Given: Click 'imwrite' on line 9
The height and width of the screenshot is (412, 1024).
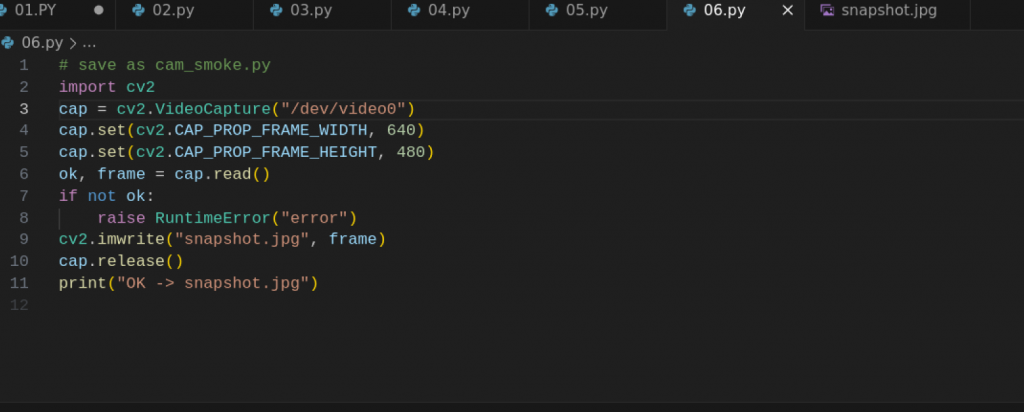Looking at the screenshot, I should pyautogui.click(x=131, y=240).
